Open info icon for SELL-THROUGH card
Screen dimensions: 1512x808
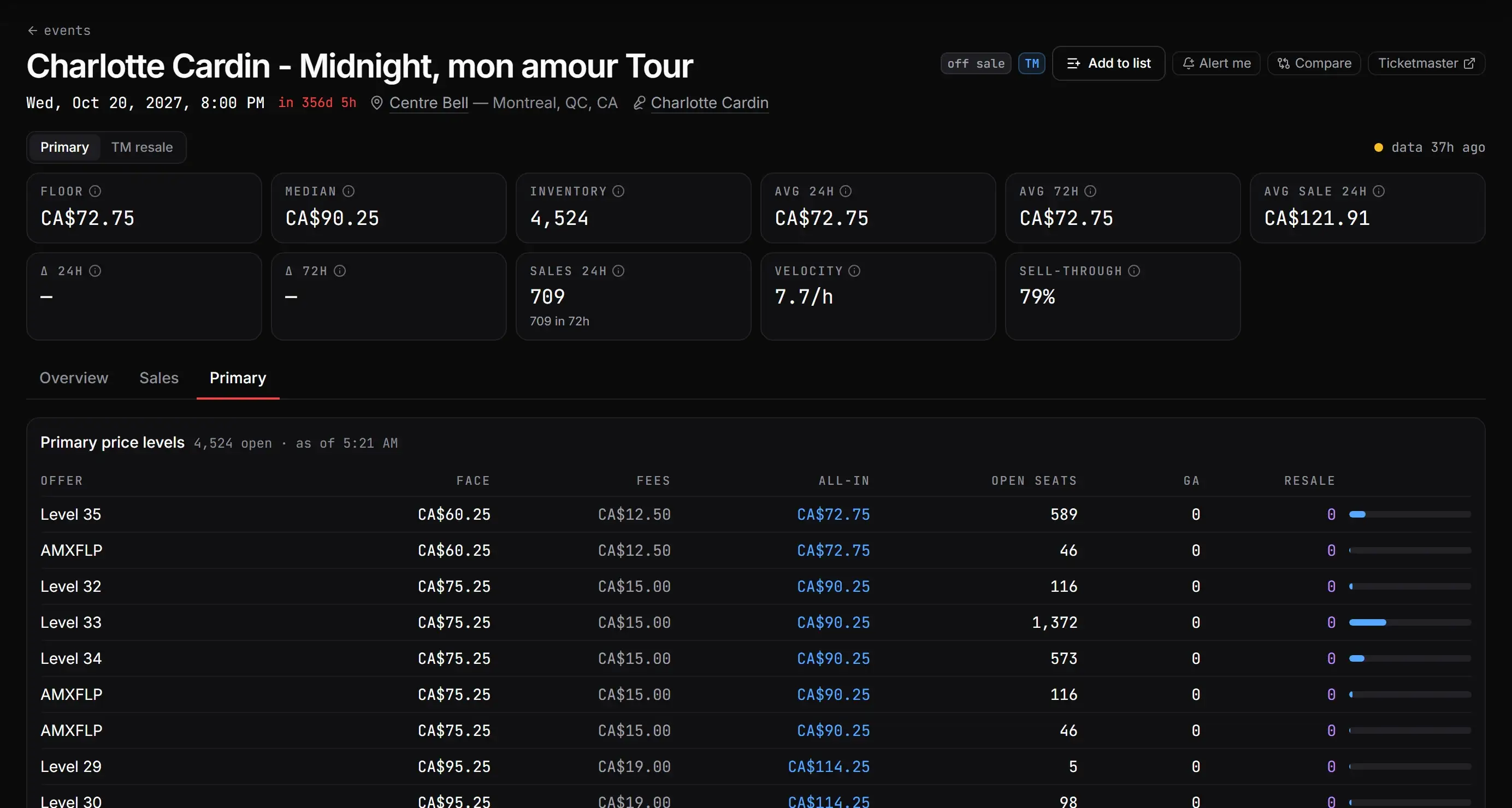(1134, 271)
